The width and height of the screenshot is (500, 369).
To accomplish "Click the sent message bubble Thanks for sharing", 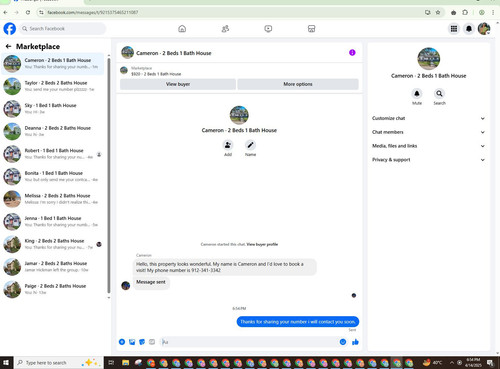I will (x=298, y=322).
